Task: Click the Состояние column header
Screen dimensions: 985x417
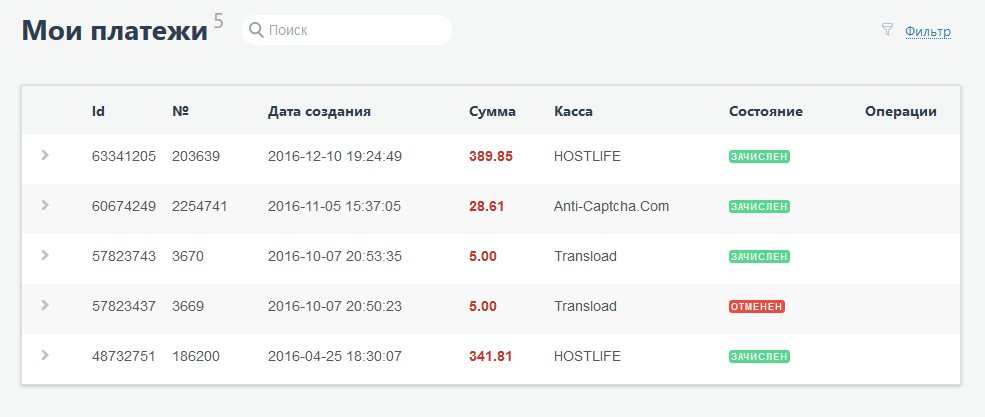Action: pos(766,111)
